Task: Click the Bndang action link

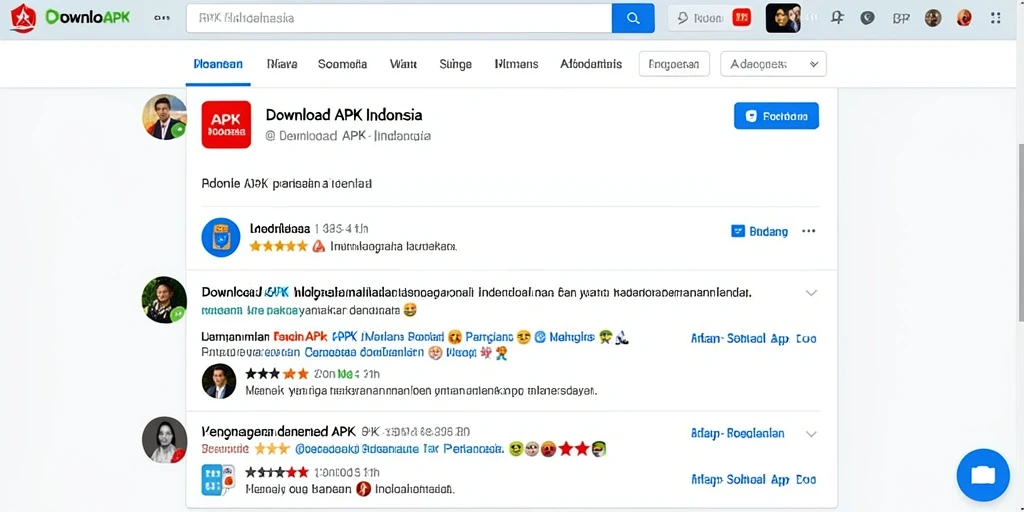Action: pos(760,231)
